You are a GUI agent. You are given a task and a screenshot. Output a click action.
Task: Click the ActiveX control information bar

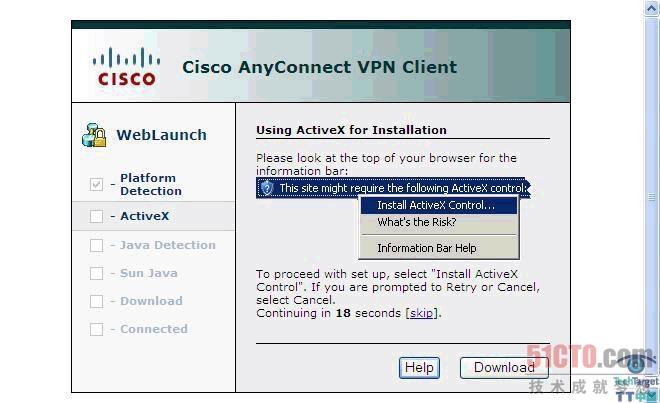[x=393, y=188]
